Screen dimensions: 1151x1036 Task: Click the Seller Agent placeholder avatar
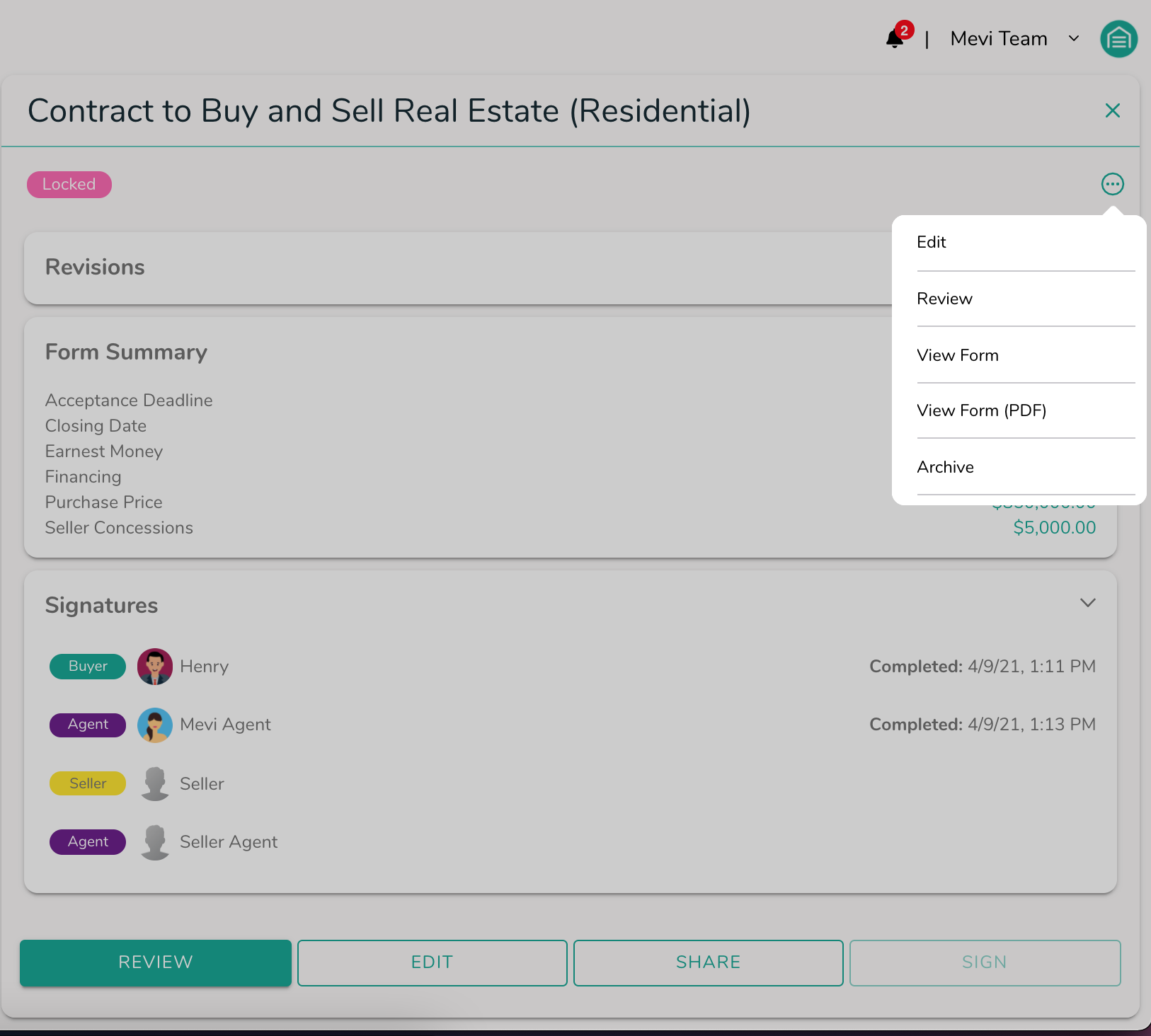(155, 842)
